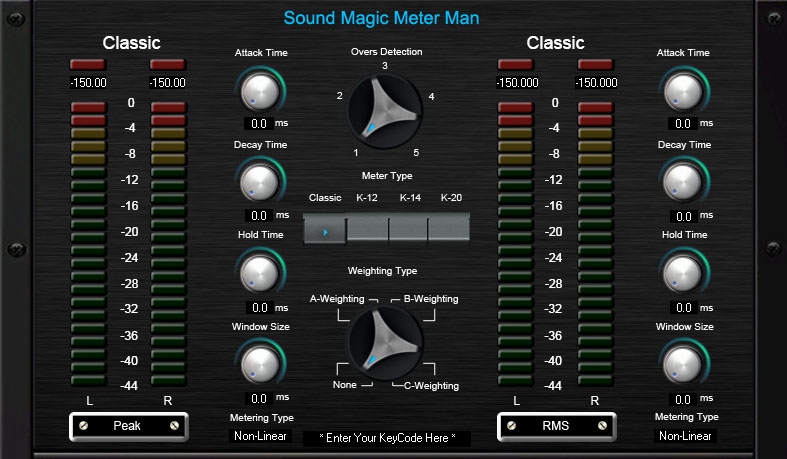Click left meter R channel LED column
This screenshot has width=787, height=459.
168,244
